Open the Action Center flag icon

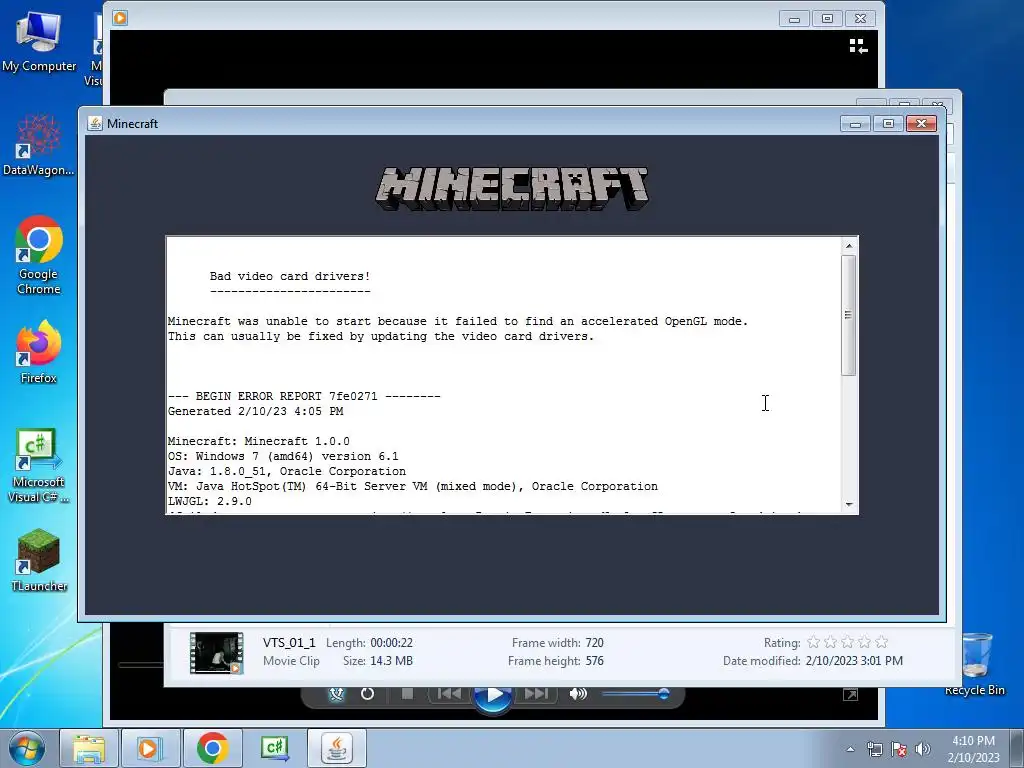(899, 749)
